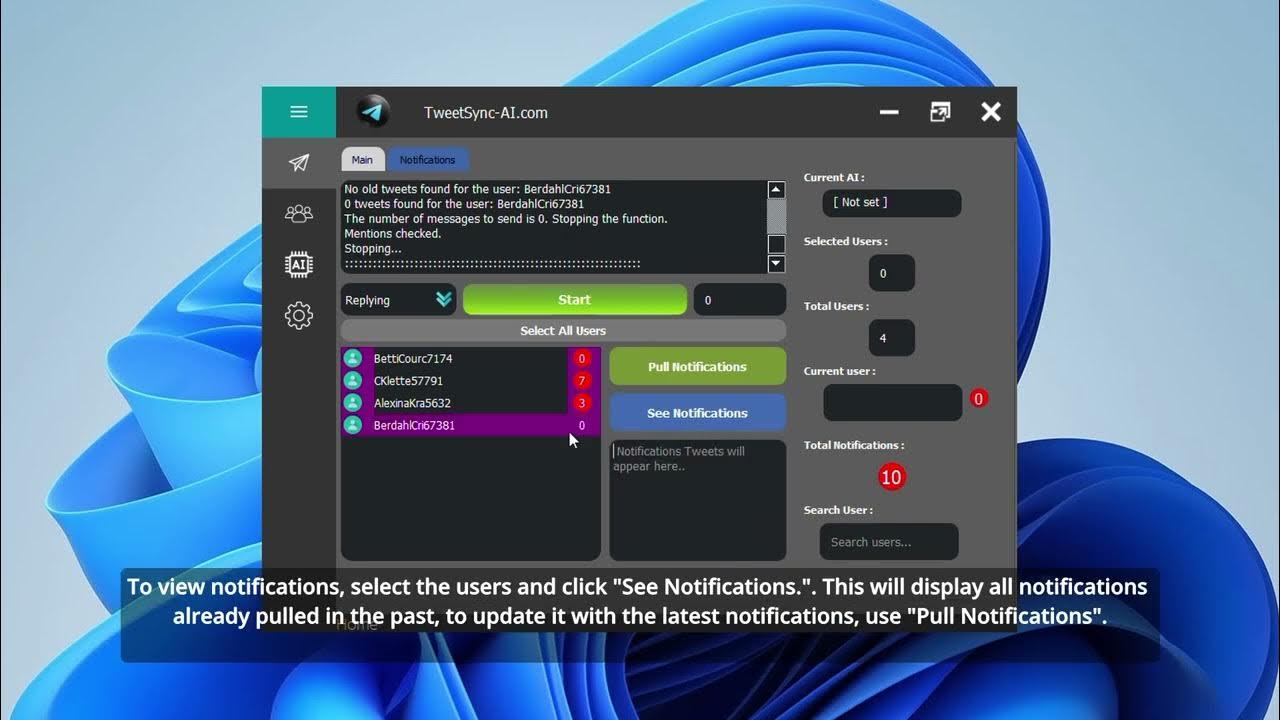Click the red Total Notifications badge showing 10
Screen dimensions: 1280x720
(x=890, y=477)
